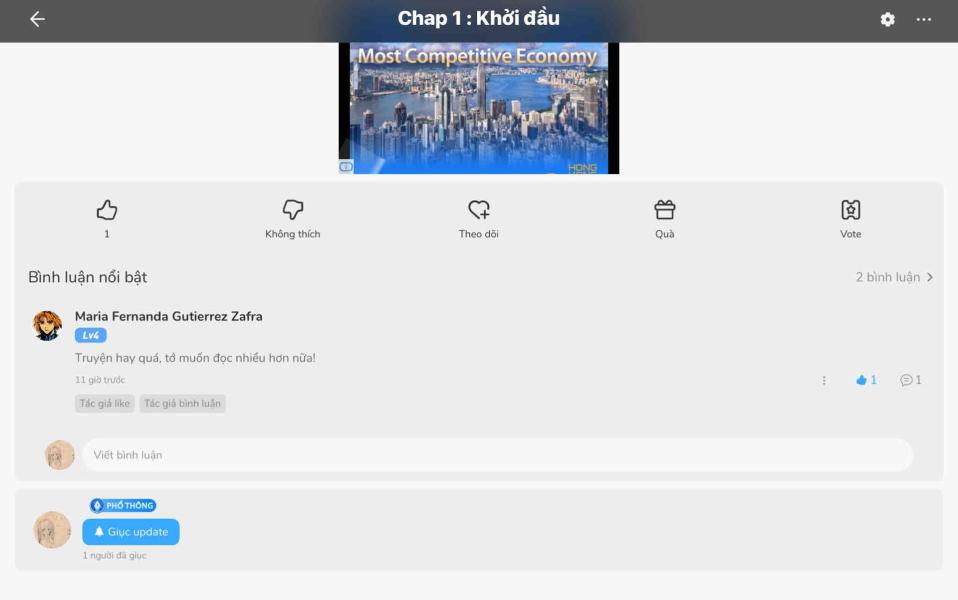Screen dimensions: 958x600
Task: Select the Tác giả bình luận tag
Action: [x=183, y=403]
